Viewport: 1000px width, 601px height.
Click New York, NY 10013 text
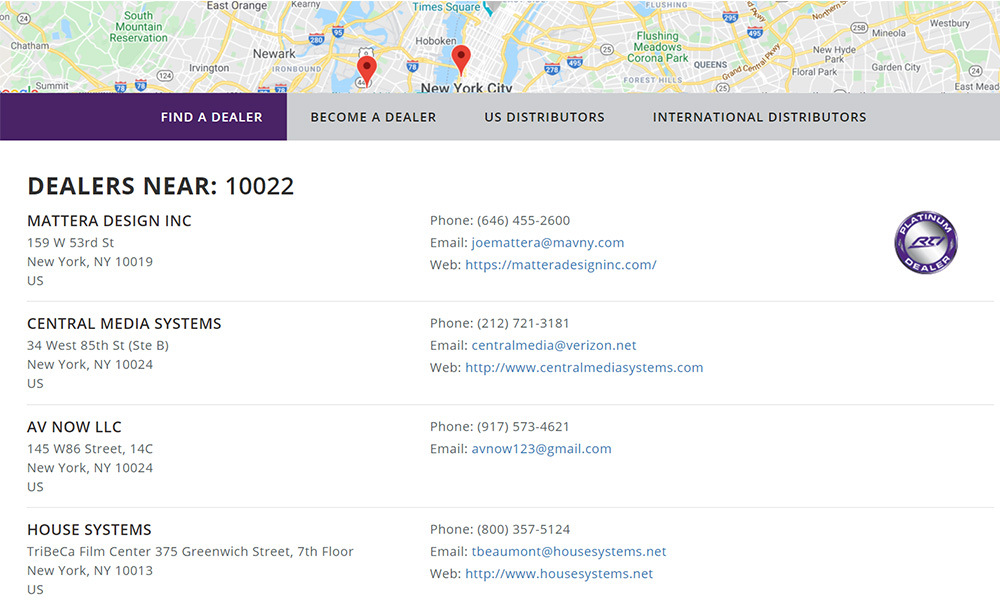tap(90, 571)
